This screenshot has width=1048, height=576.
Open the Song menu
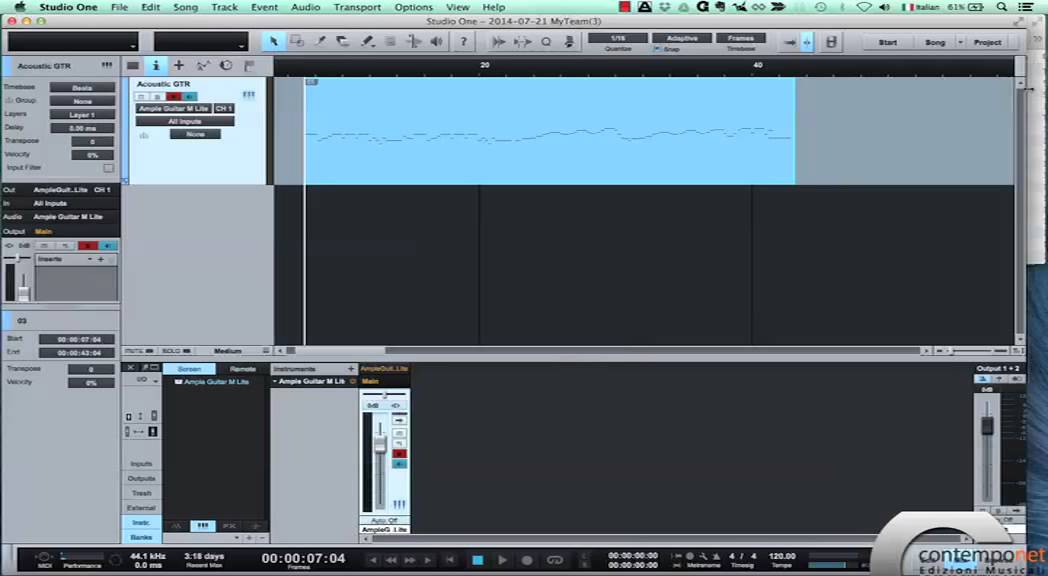click(185, 7)
